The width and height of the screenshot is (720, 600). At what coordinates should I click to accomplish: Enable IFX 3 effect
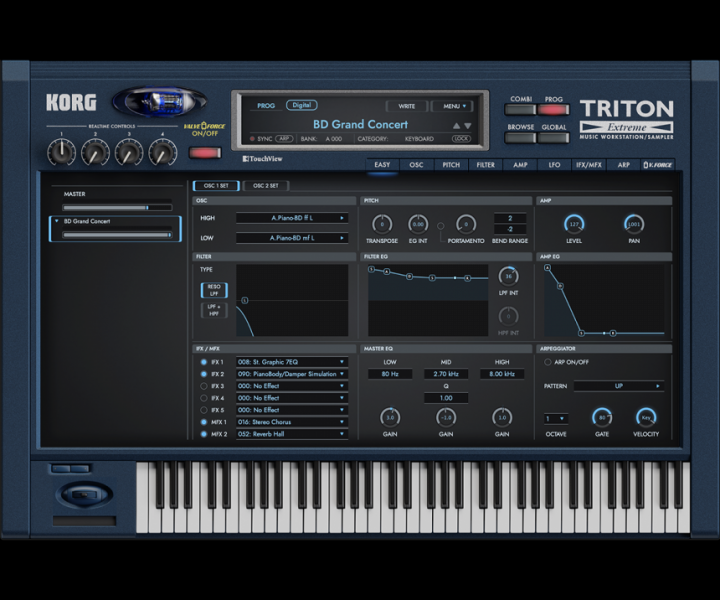click(204, 386)
